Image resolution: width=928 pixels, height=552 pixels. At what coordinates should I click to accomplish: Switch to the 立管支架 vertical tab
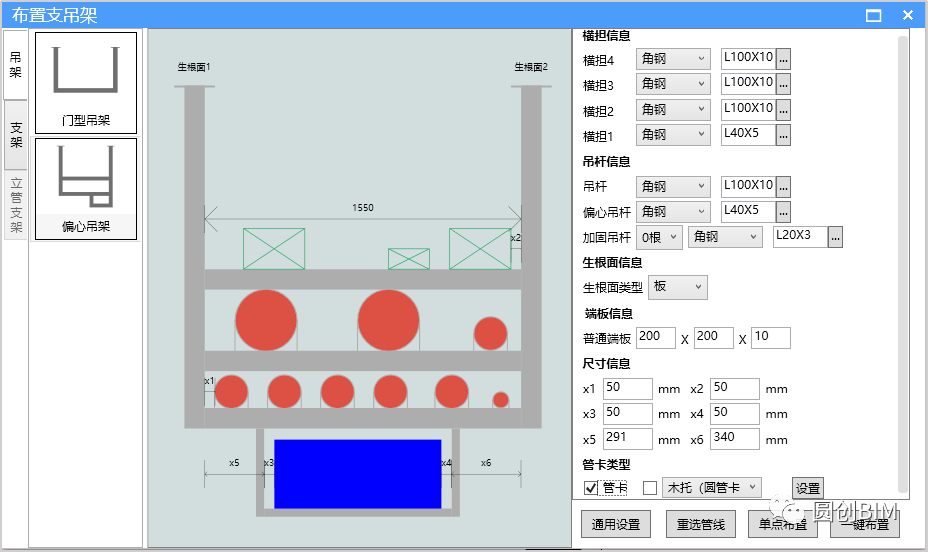pyautogui.click(x=15, y=205)
